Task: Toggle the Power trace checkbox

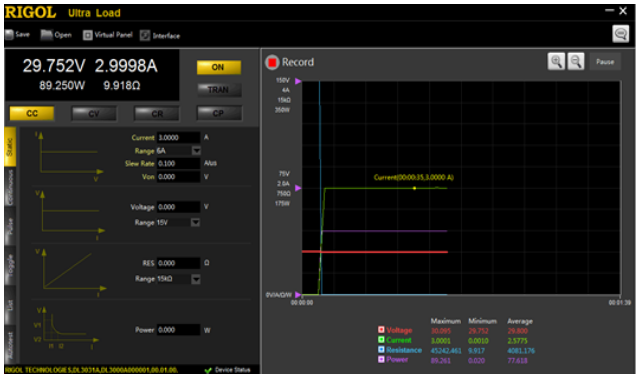Action: click(381, 359)
